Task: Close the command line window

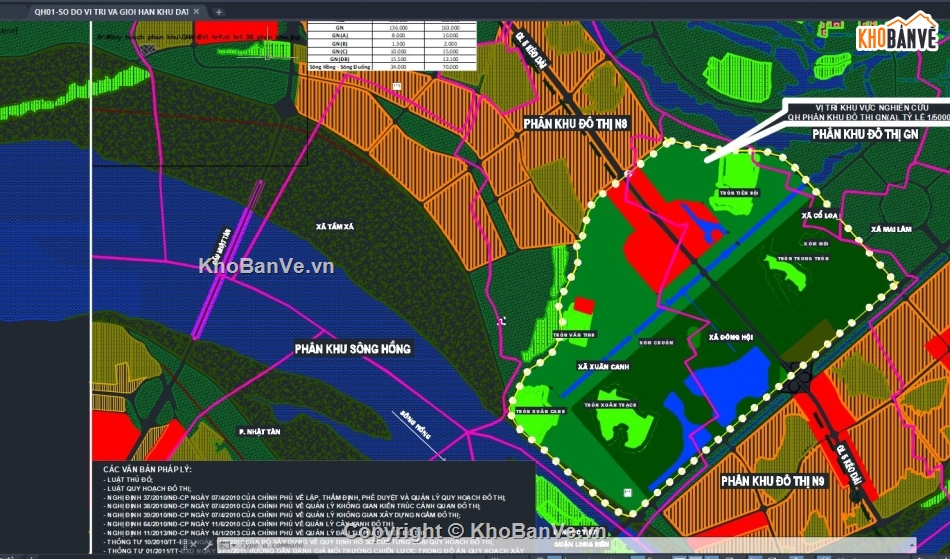Action: pyautogui.click(x=193, y=545)
